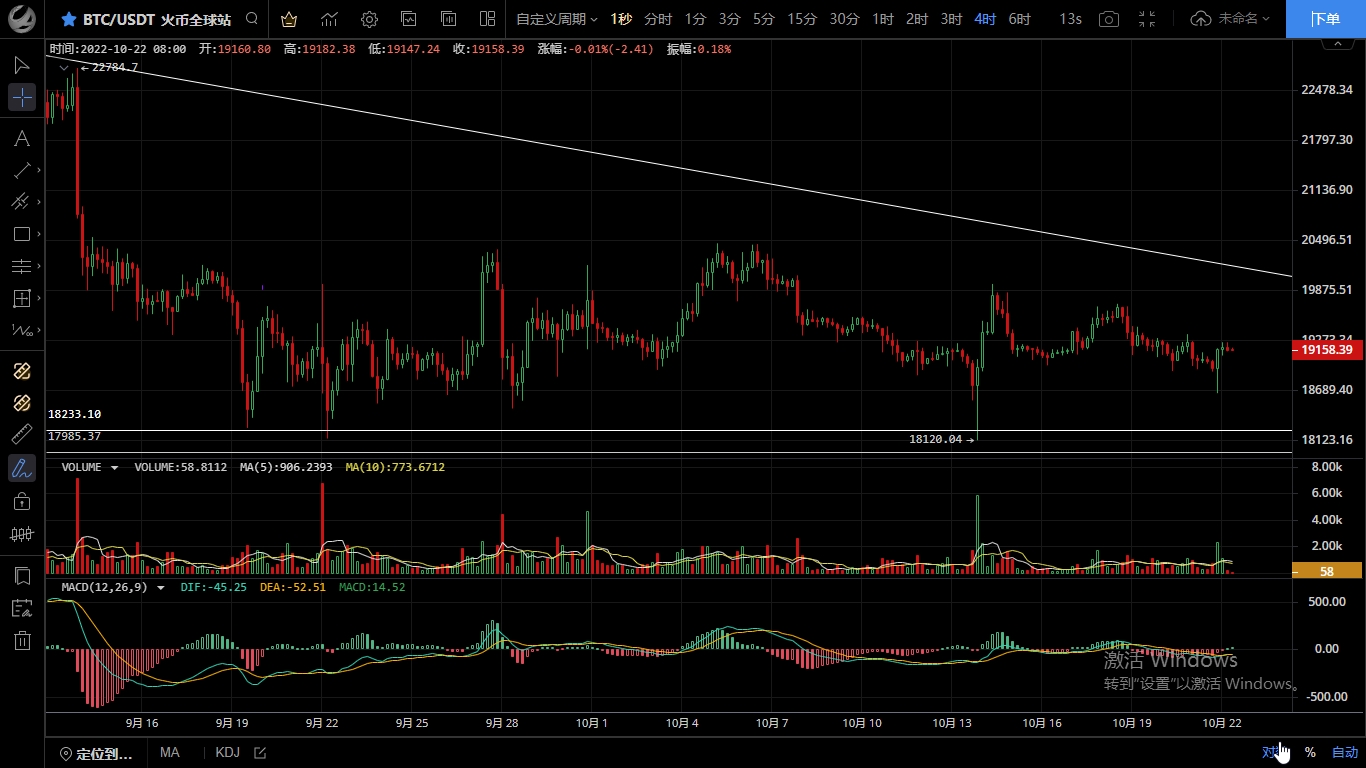Click the symbol search magnifier icon
The image size is (1366, 768).
[x=252, y=19]
